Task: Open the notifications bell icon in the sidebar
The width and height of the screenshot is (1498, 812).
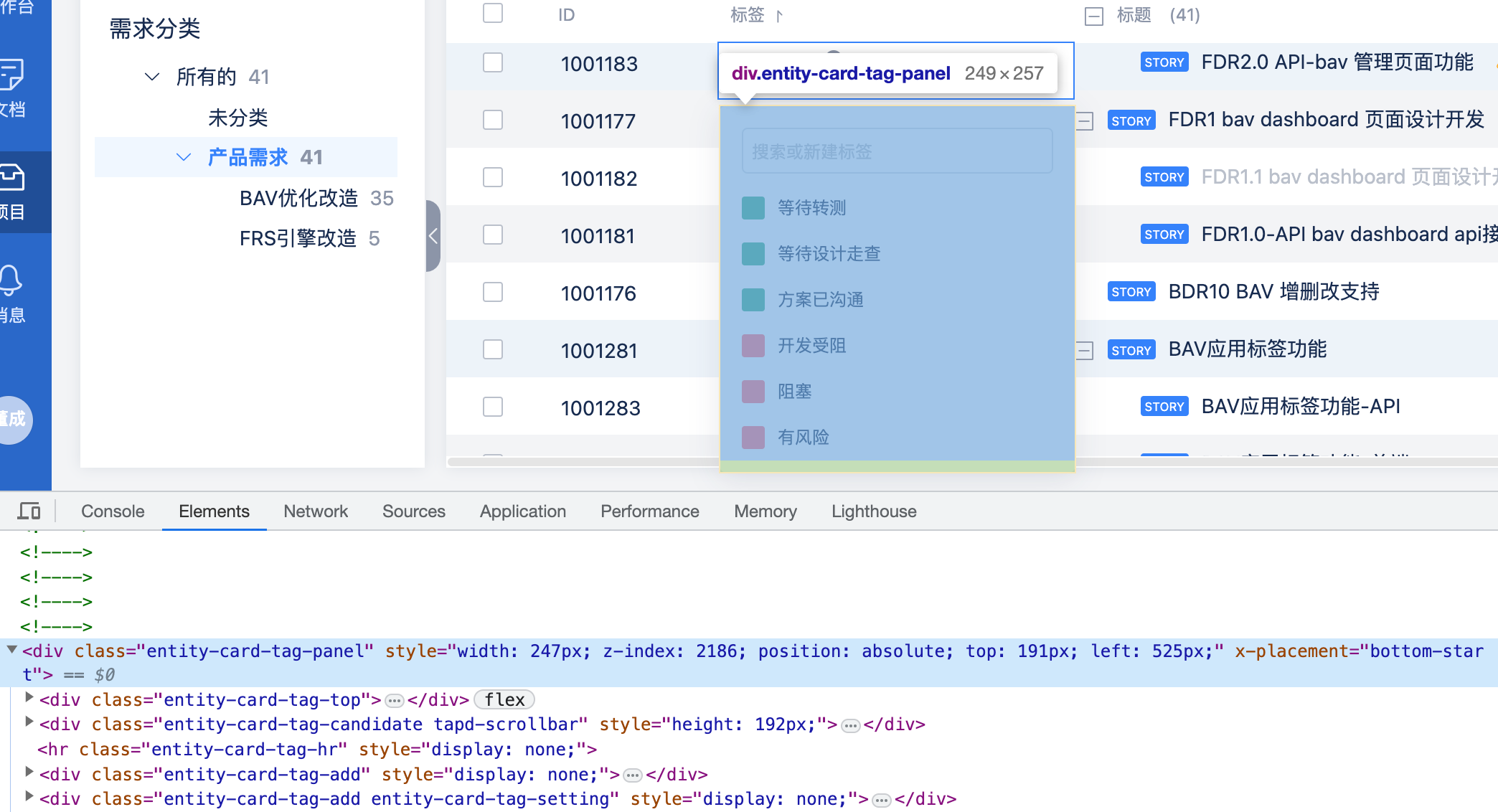Action: tap(10, 280)
